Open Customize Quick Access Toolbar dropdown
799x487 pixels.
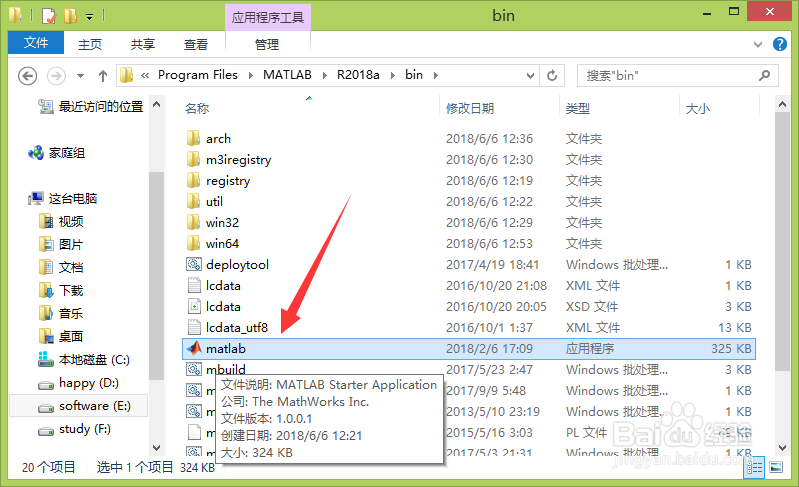pyautogui.click(x=89, y=17)
